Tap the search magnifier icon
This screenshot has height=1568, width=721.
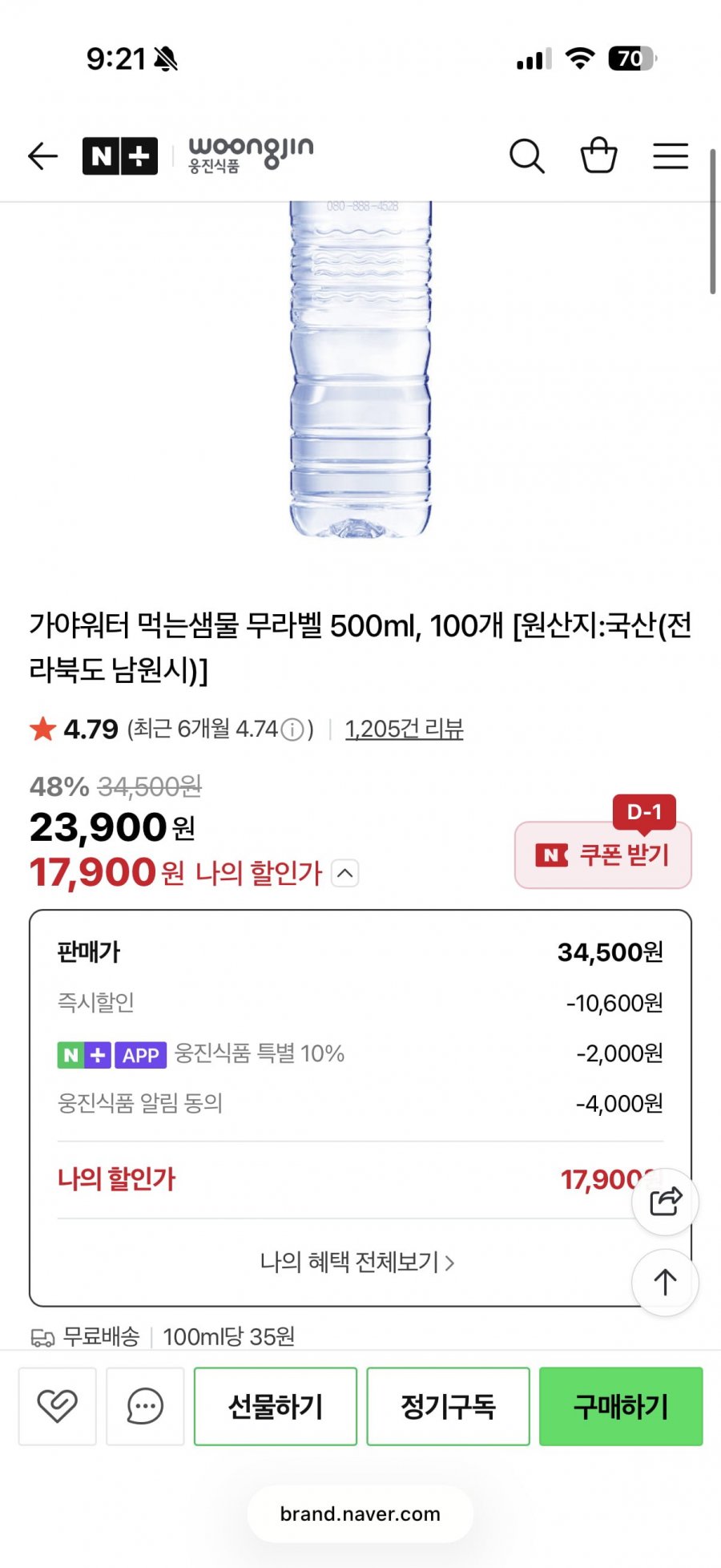(x=527, y=156)
